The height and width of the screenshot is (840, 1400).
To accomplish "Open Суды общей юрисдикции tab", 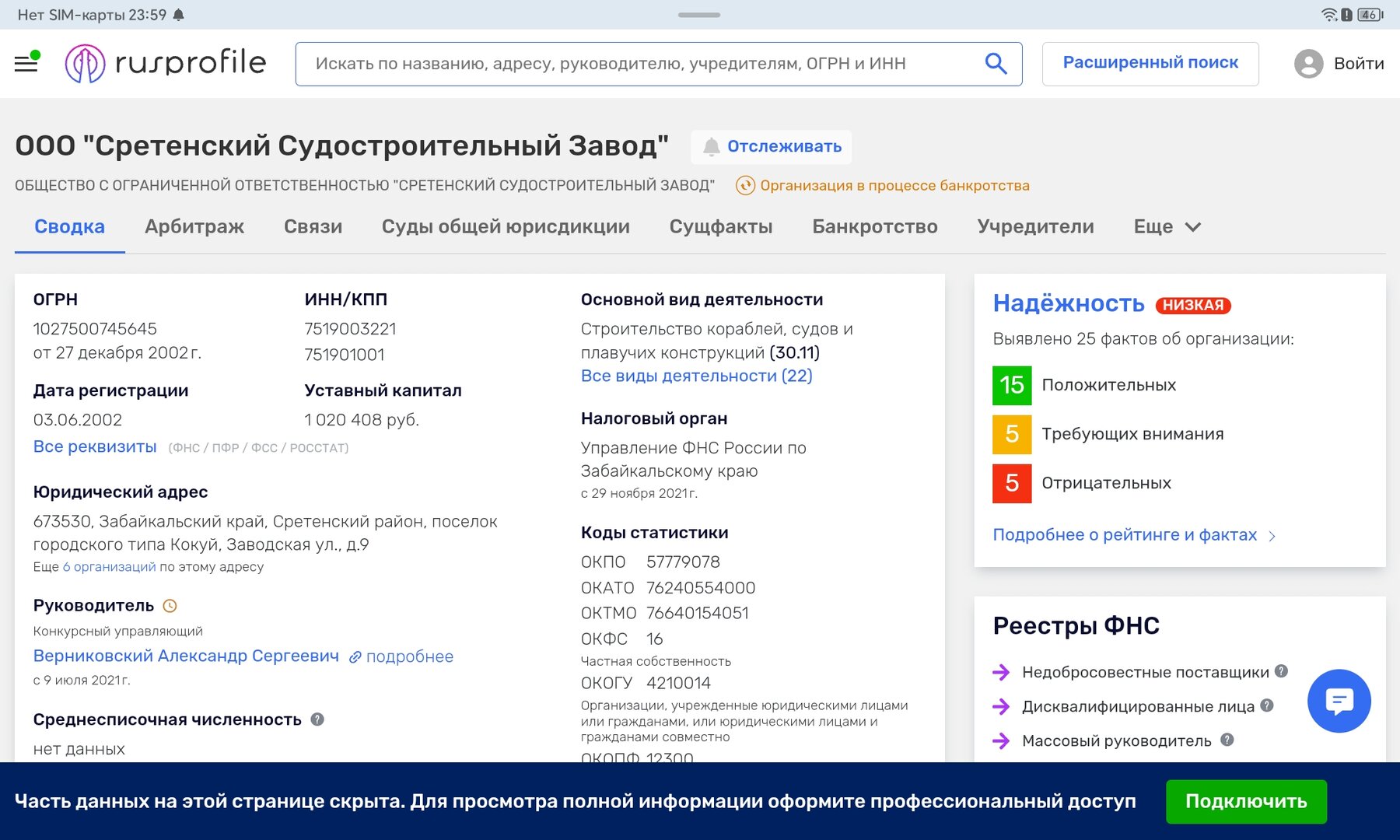I will click(x=506, y=226).
